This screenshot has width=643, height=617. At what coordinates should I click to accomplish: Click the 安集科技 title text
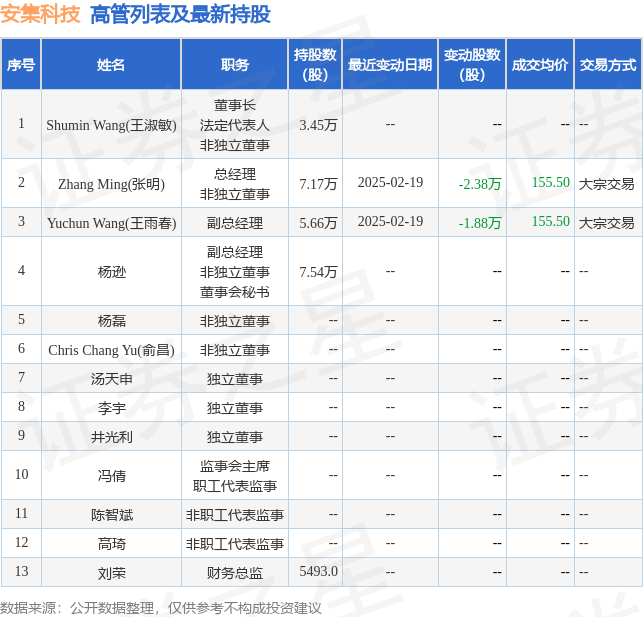point(40,14)
